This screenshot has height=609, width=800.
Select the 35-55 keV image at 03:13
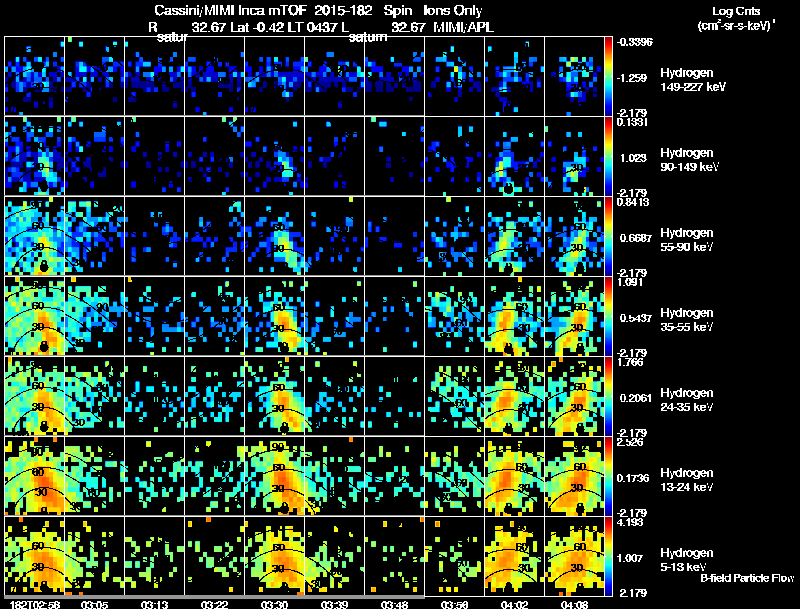(x=155, y=316)
